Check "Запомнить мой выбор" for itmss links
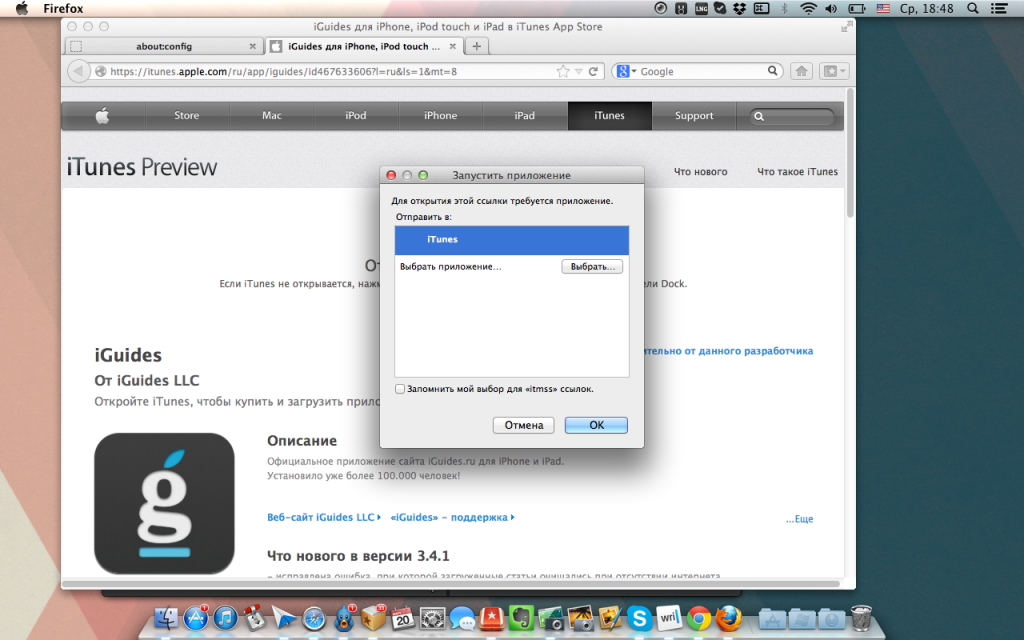 point(400,389)
